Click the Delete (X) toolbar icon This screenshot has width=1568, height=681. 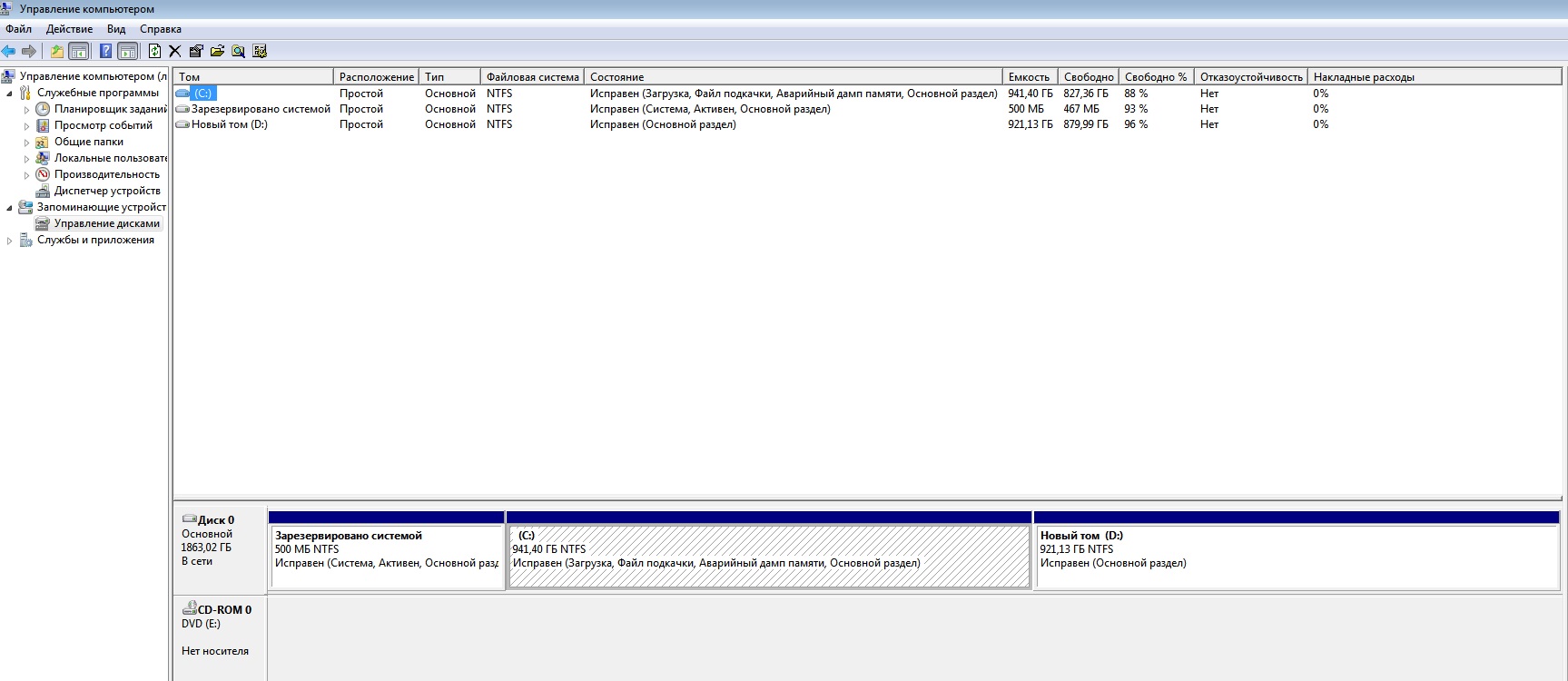click(175, 52)
